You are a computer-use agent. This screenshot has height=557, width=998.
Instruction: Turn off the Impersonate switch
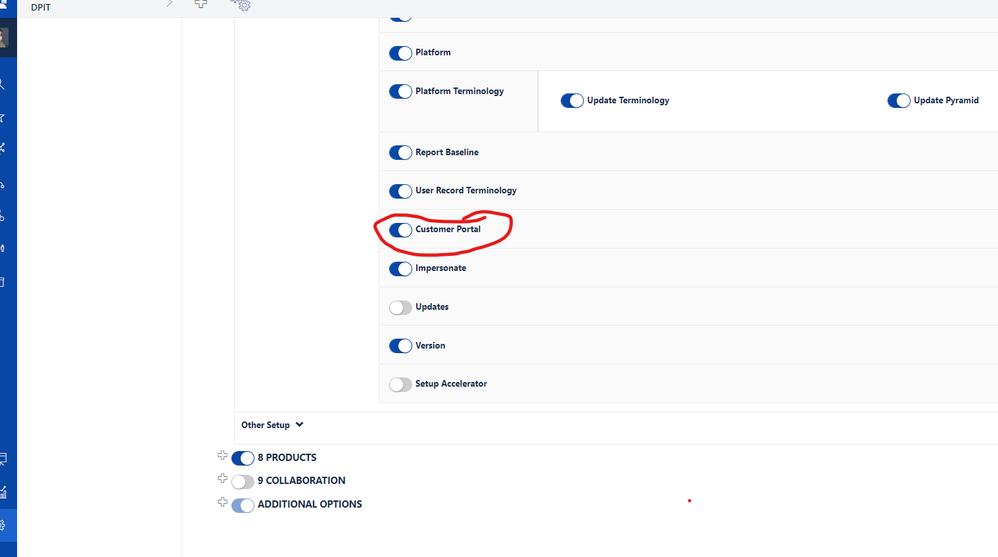(x=400, y=269)
